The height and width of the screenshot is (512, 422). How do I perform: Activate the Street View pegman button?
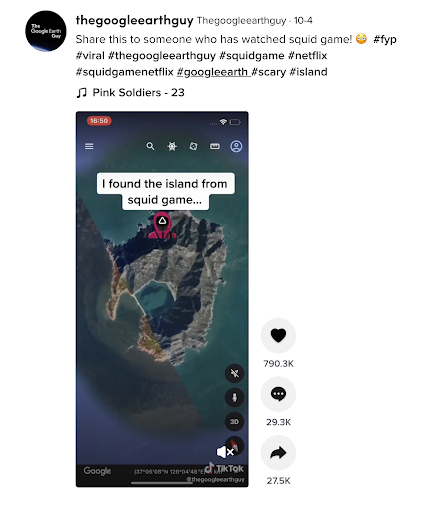coord(234,397)
